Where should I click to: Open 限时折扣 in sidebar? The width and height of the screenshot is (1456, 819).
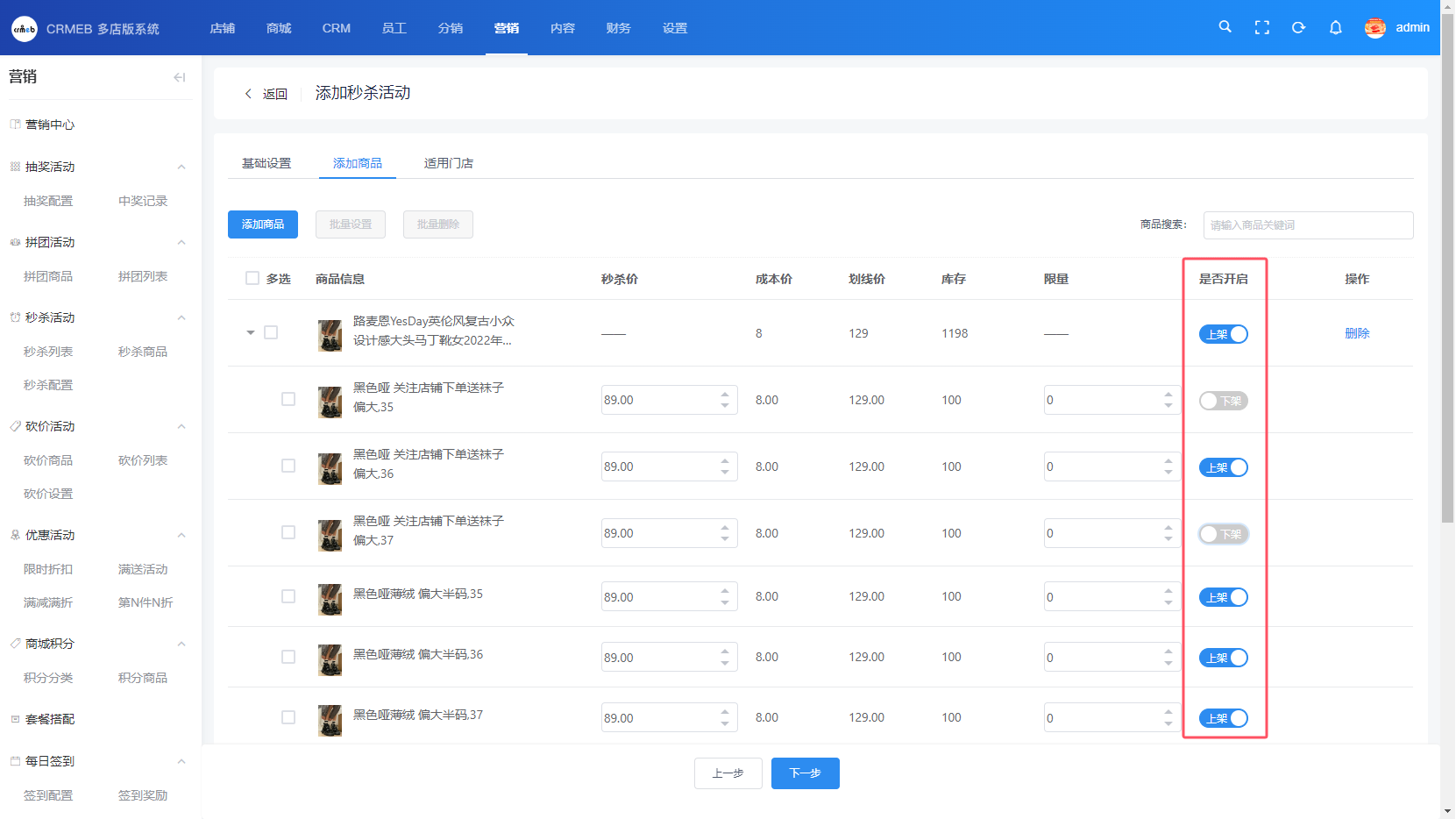point(48,569)
